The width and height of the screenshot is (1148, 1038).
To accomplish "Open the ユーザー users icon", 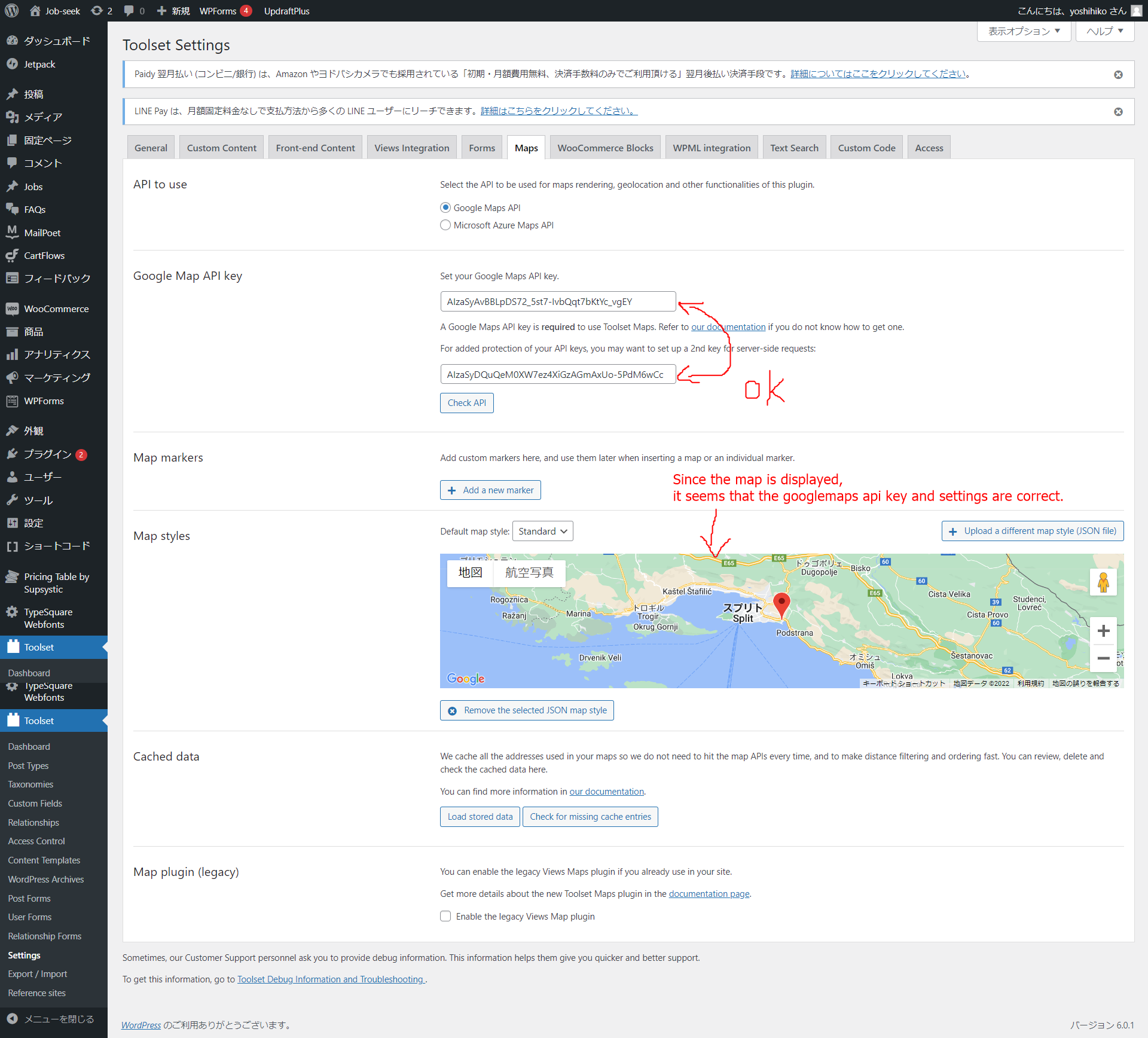I will (x=12, y=477).
